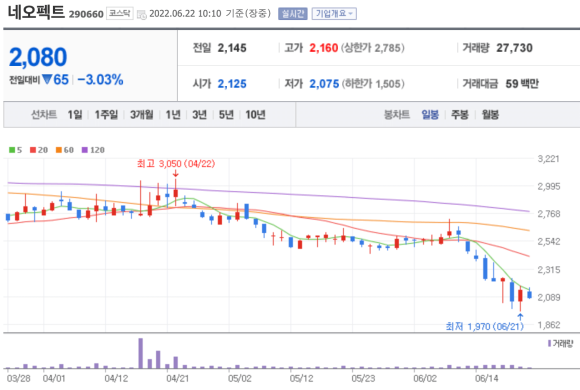Click the 실시간 real-time button
The image size is (580, 390).
point(293,14)
